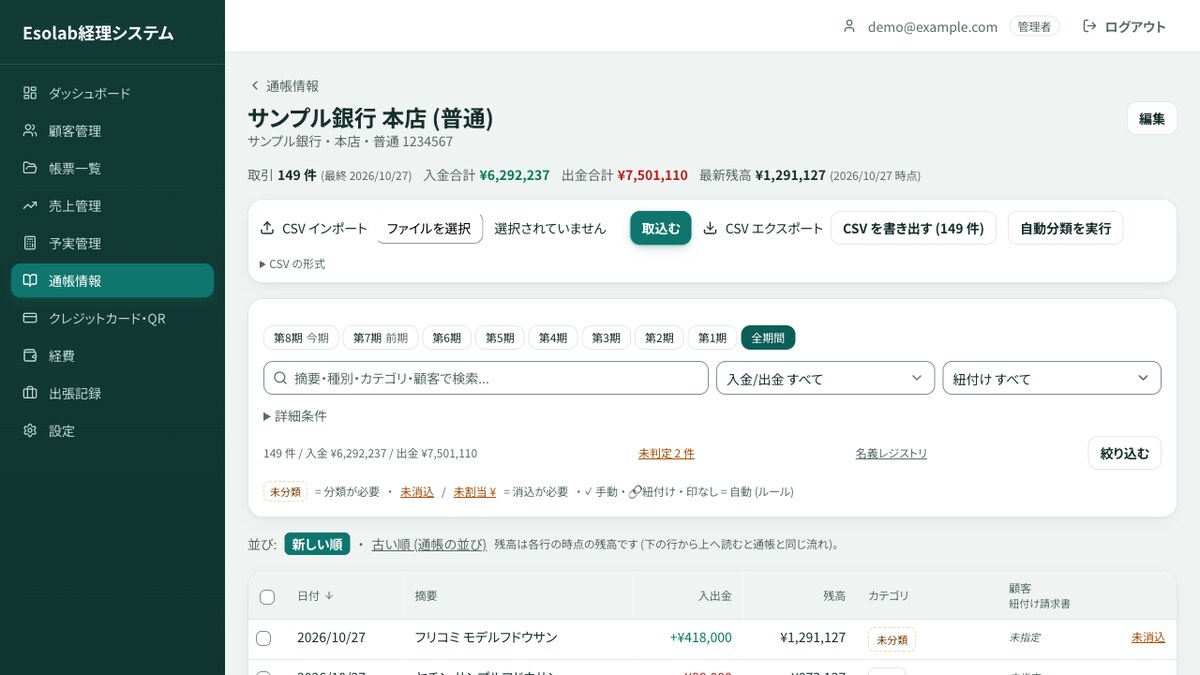Click the user profile icon beside the email
This screenshot has width=1200, height=675.
(x=850, y=26)
